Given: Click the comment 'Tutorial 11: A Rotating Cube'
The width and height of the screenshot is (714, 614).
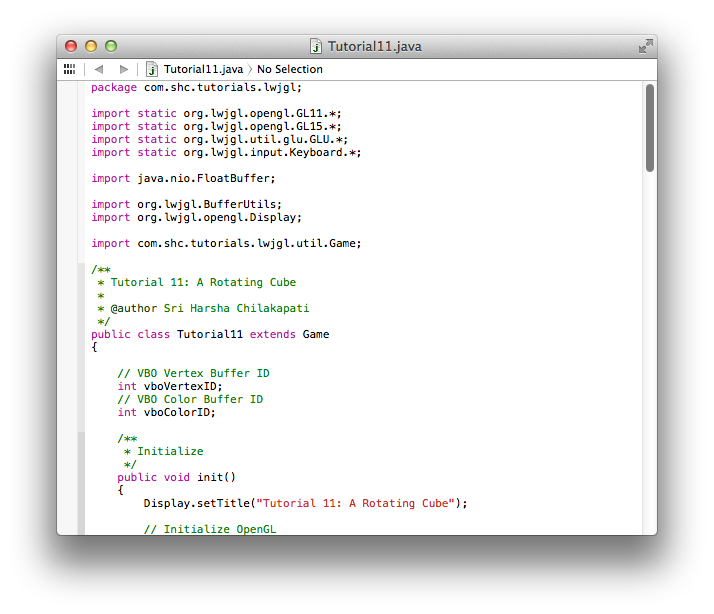Looking at the screenshot, I should [x=203, y=282].
